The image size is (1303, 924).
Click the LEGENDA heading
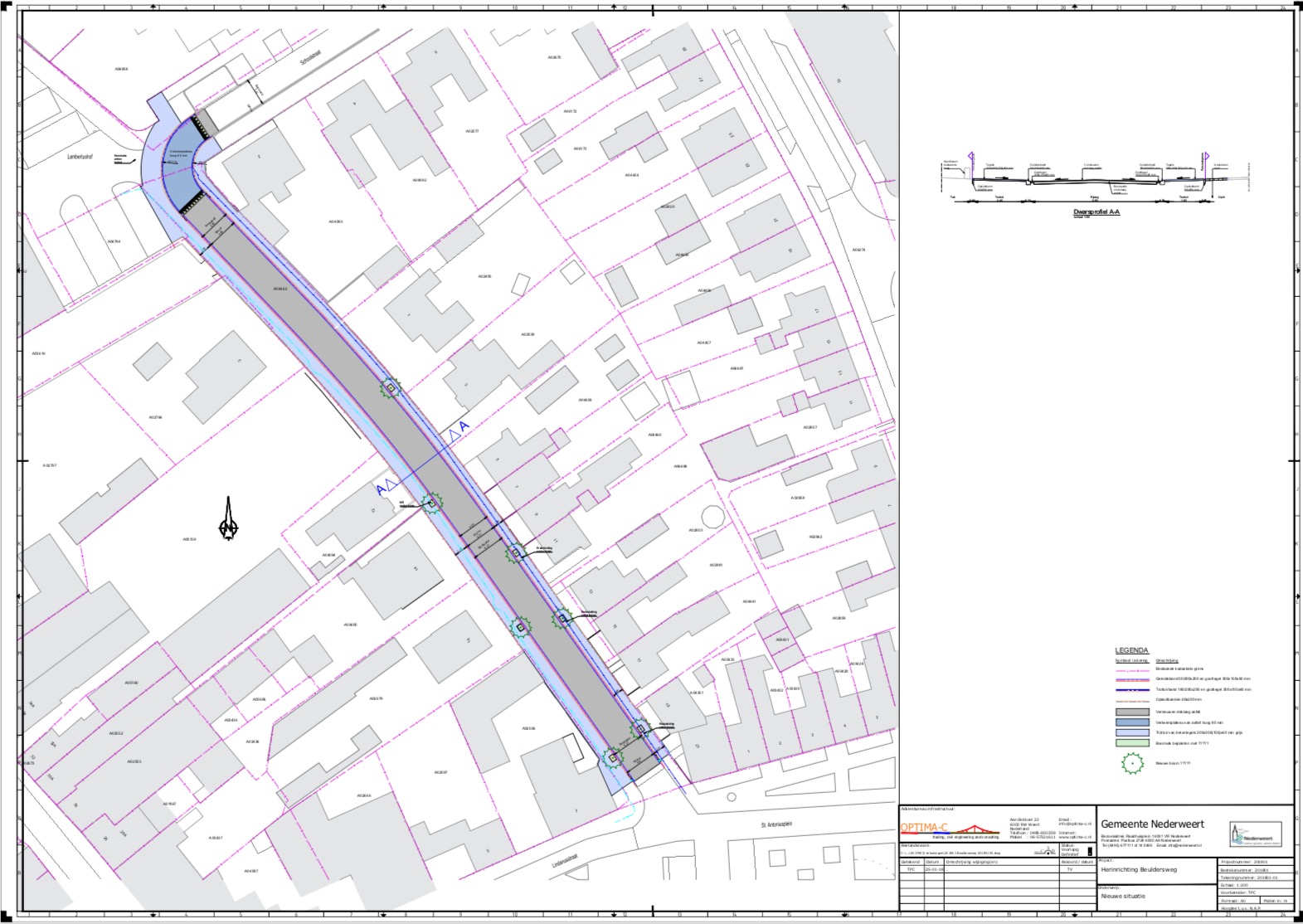click(1131, 650)
